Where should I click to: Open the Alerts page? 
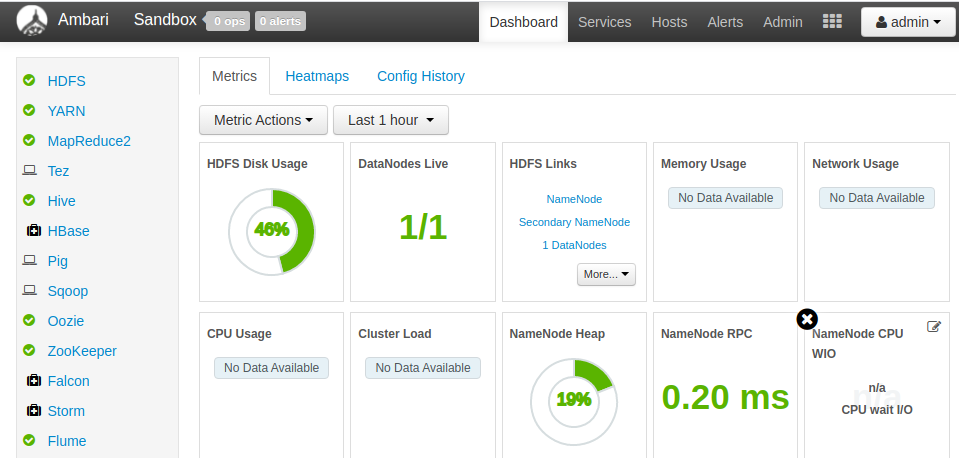(x=725, y=22)
